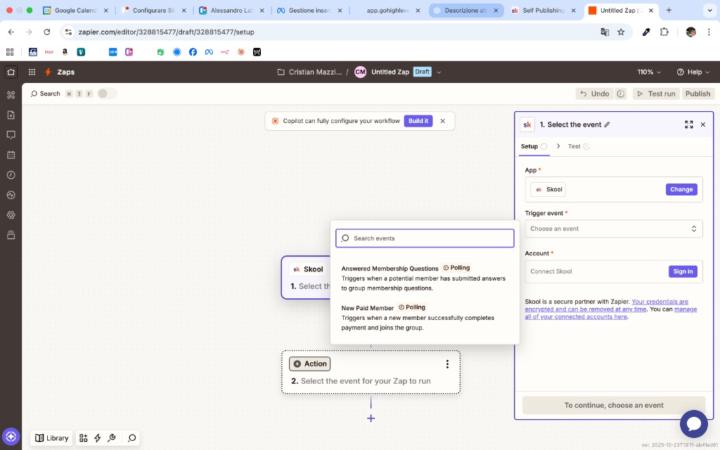Open the versions icon in left sidebar
Viewport: 720px width, 450px height.
tap(11, 235)
